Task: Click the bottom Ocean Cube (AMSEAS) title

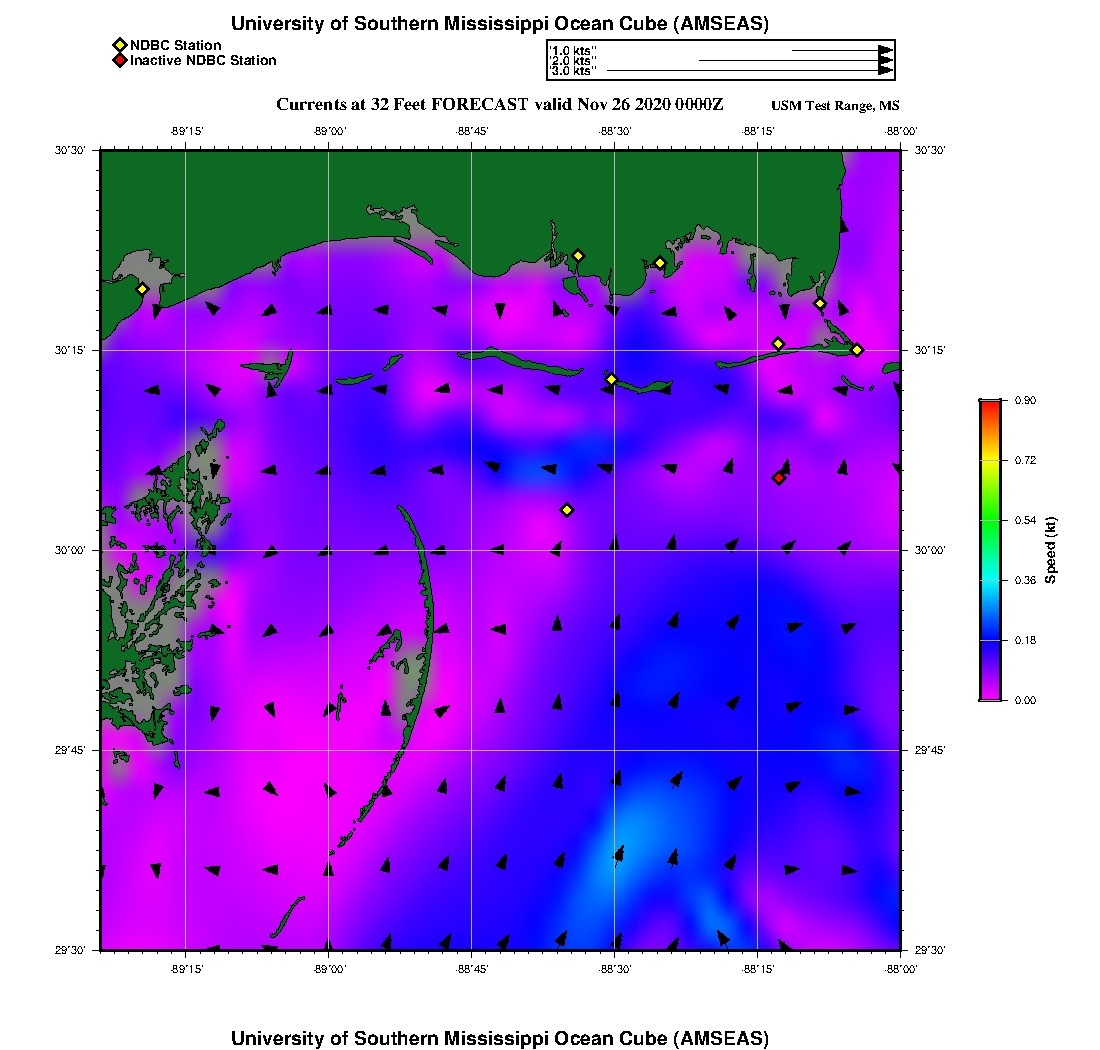Action: click(500, 1037)
